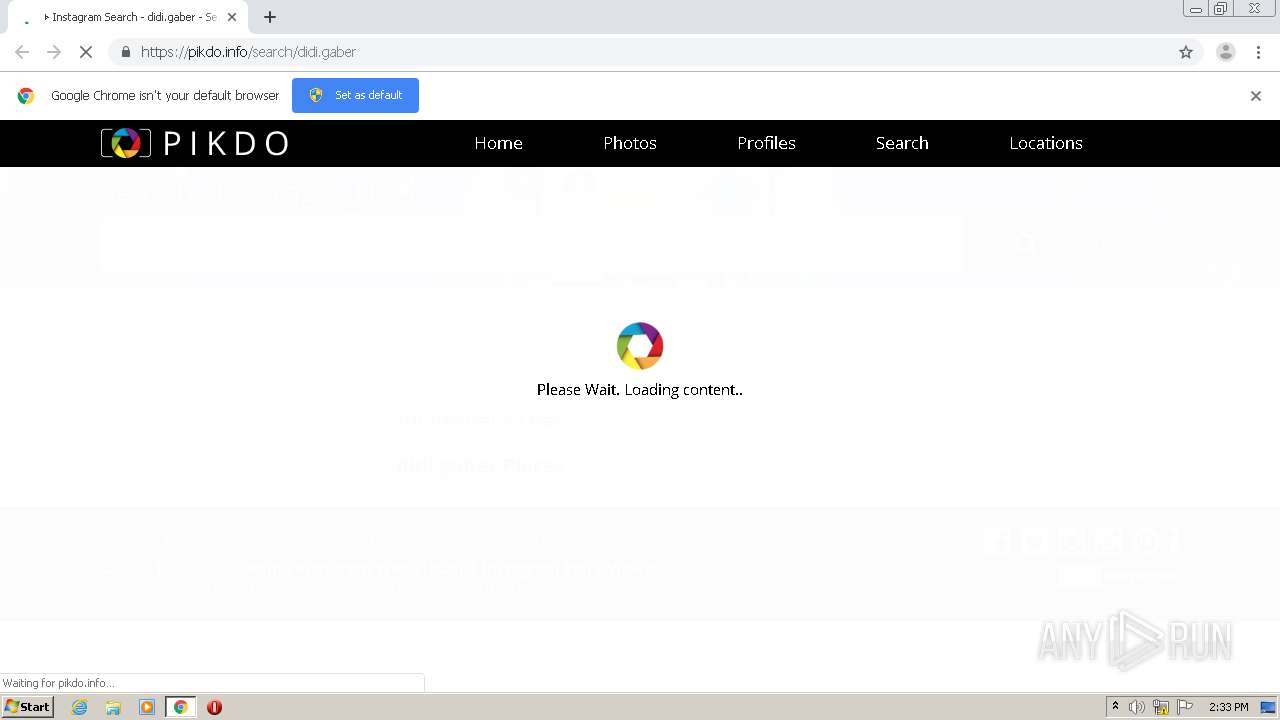Open the volume speaker tray icon
The image size is (1280, 720).
point(1137,707)
